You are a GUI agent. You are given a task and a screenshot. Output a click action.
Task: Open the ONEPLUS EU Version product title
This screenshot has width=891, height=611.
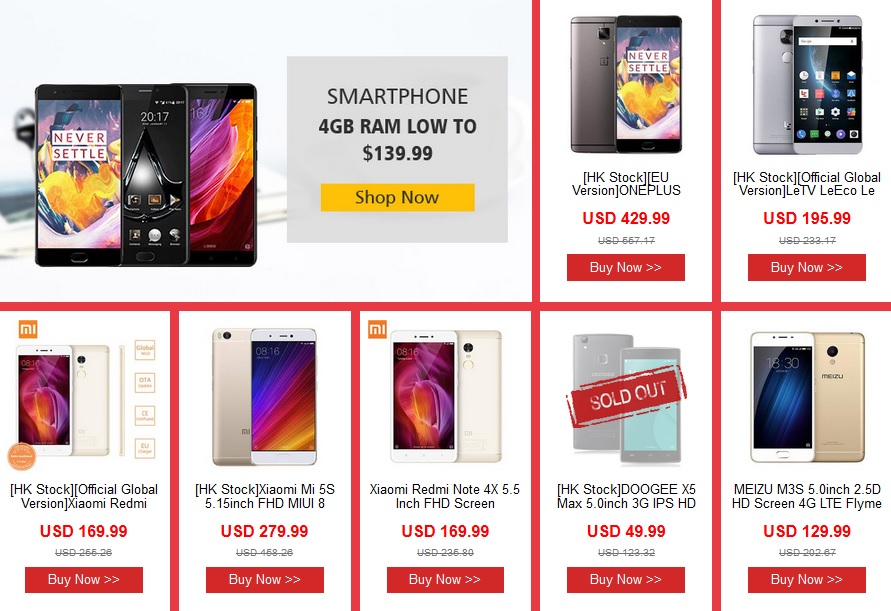626,184
